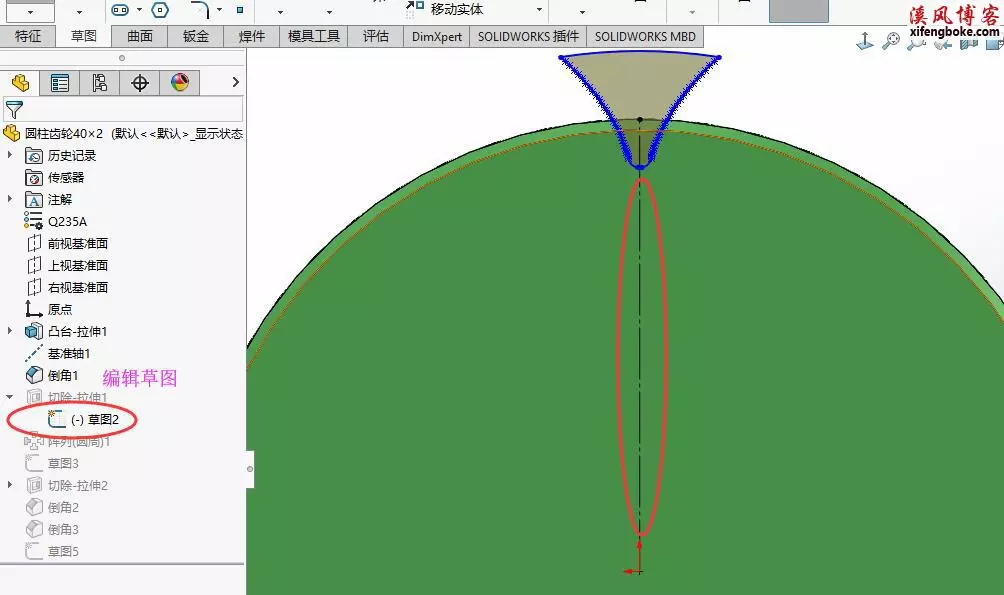Switch to the 钣金 tab
Viewport: 1004px width, 595px height.
195,36
